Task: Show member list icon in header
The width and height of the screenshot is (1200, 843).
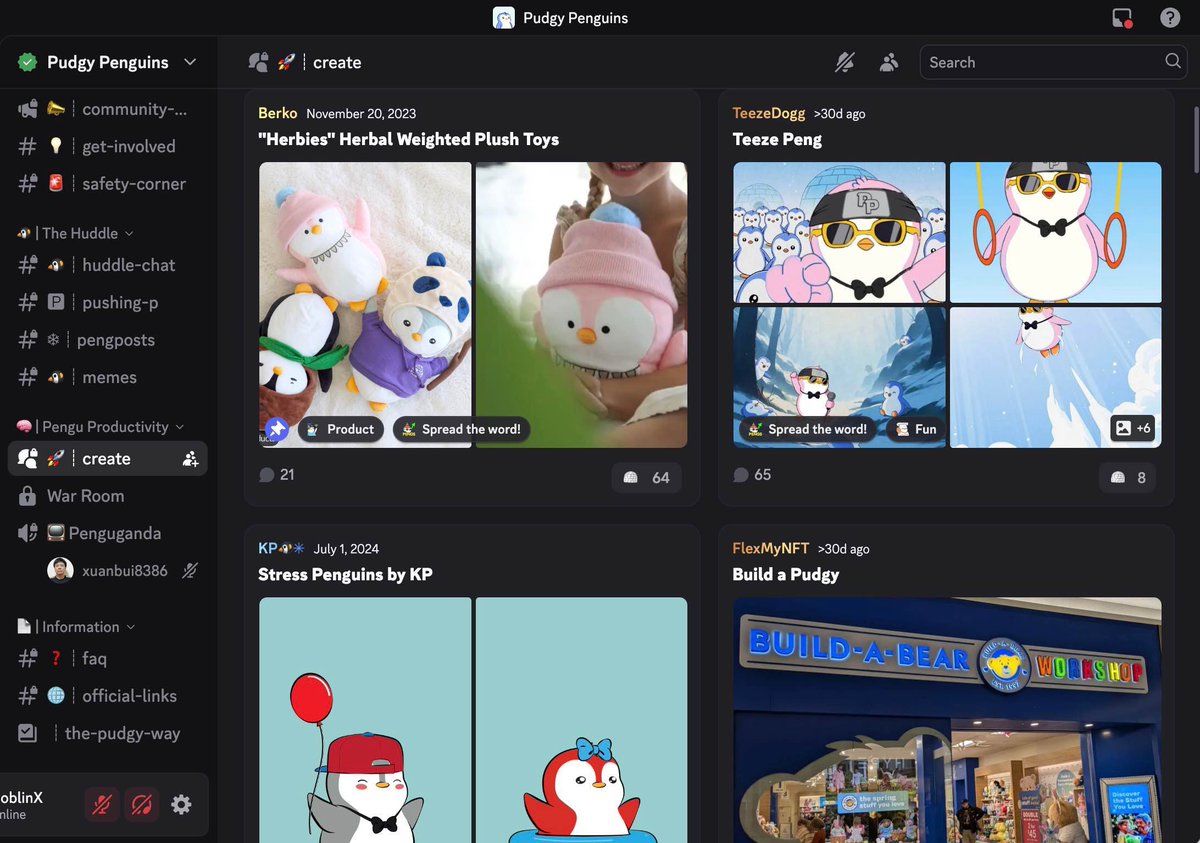Action: coord(889,62)
